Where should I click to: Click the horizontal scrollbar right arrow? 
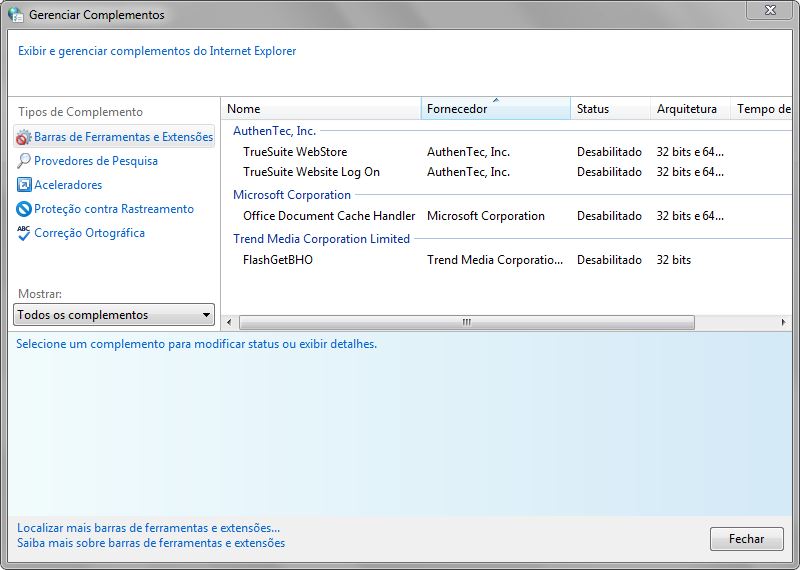[x=784, y=322]
